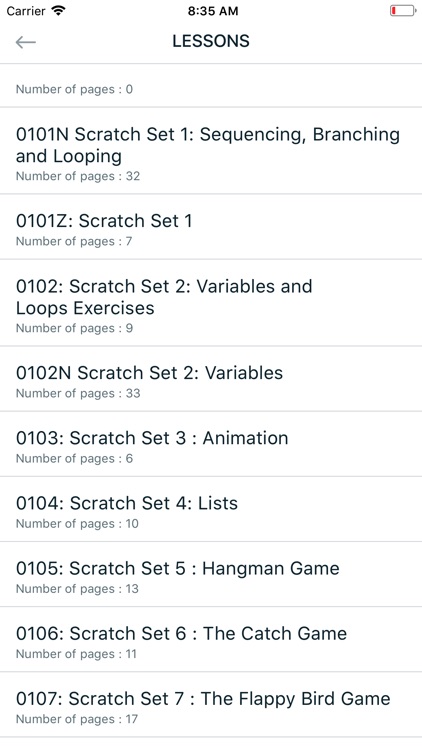Tap the 8:35 AM clock
Image resolution: width=422 pixels, height=750 pixels.
tap(212, 11)
